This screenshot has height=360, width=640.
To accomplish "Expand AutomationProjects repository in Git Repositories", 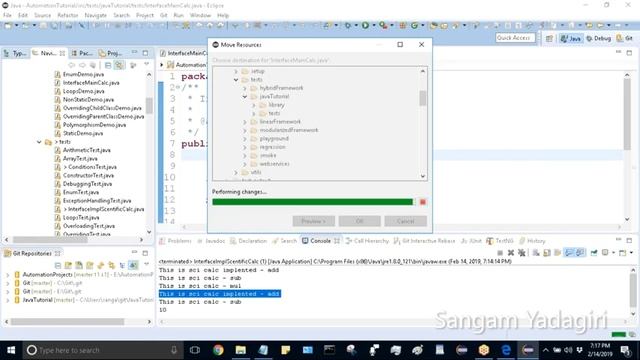I will tap(7, 275).
